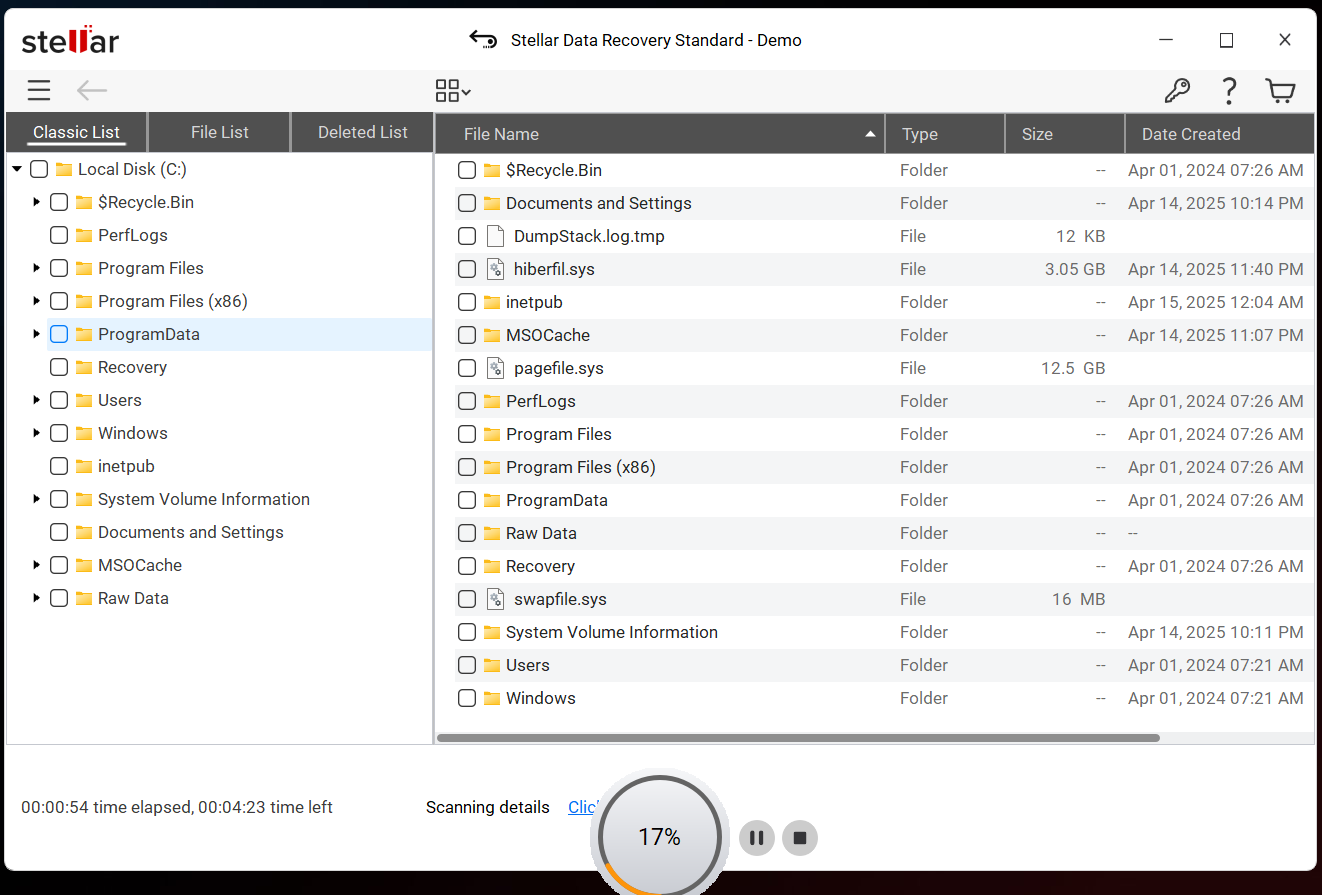Click the DumpStack.log.tmp file icon
This screenshot has height=895, width=1322.
495,236
